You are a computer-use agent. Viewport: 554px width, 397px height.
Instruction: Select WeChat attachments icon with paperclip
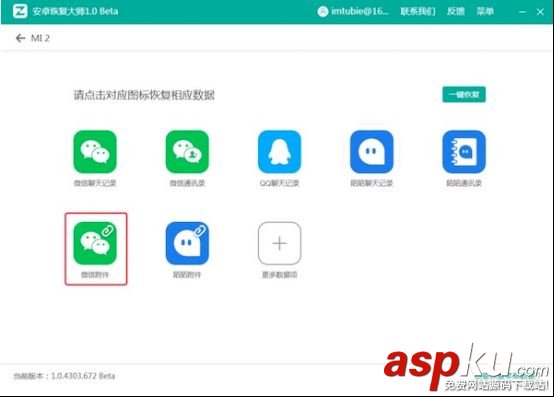point(95,243)
